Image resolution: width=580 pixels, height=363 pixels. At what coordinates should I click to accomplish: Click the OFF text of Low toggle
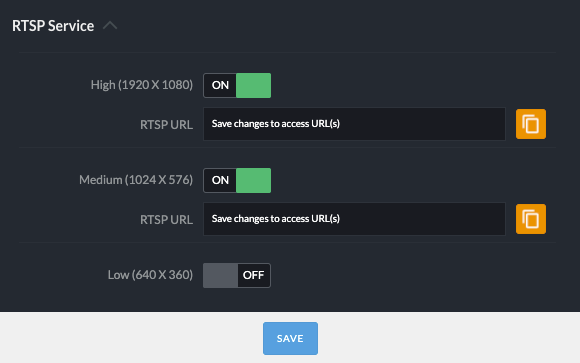[x=253, y=275]
